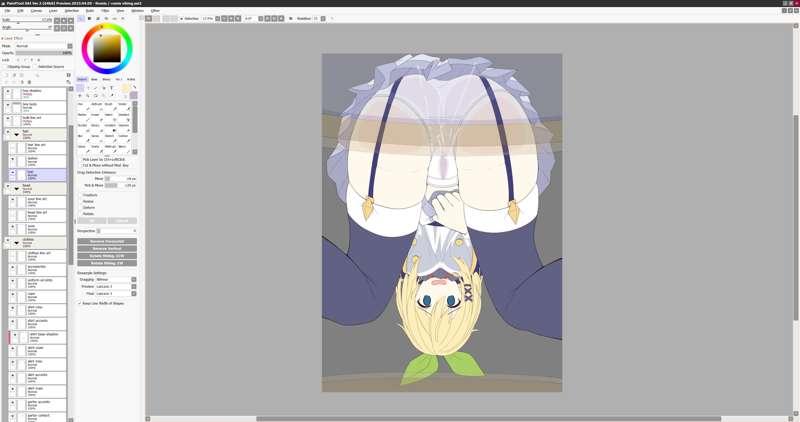
Task: Click the Perspective slider
Action: point(116,231)
